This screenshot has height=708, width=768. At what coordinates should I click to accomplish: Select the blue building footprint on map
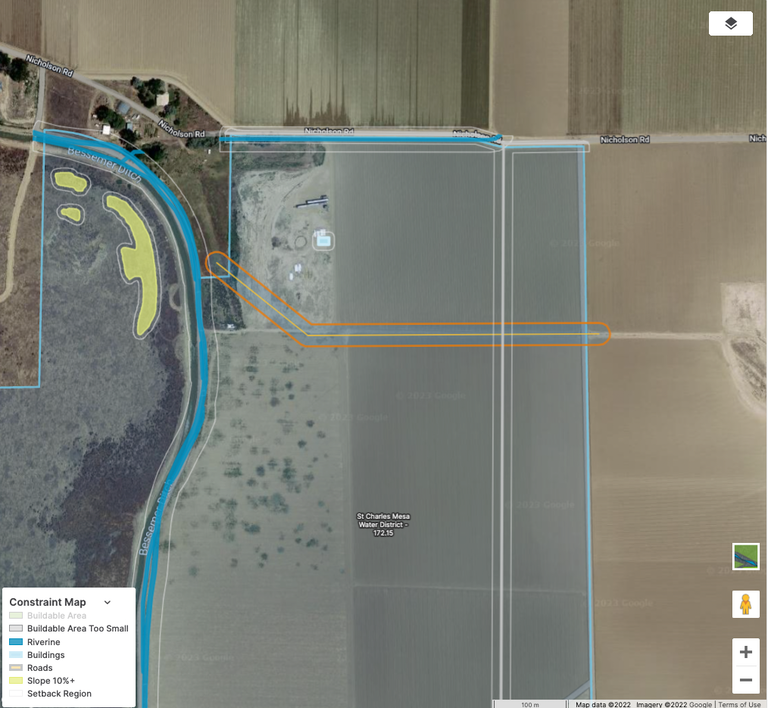coord(323,241)
